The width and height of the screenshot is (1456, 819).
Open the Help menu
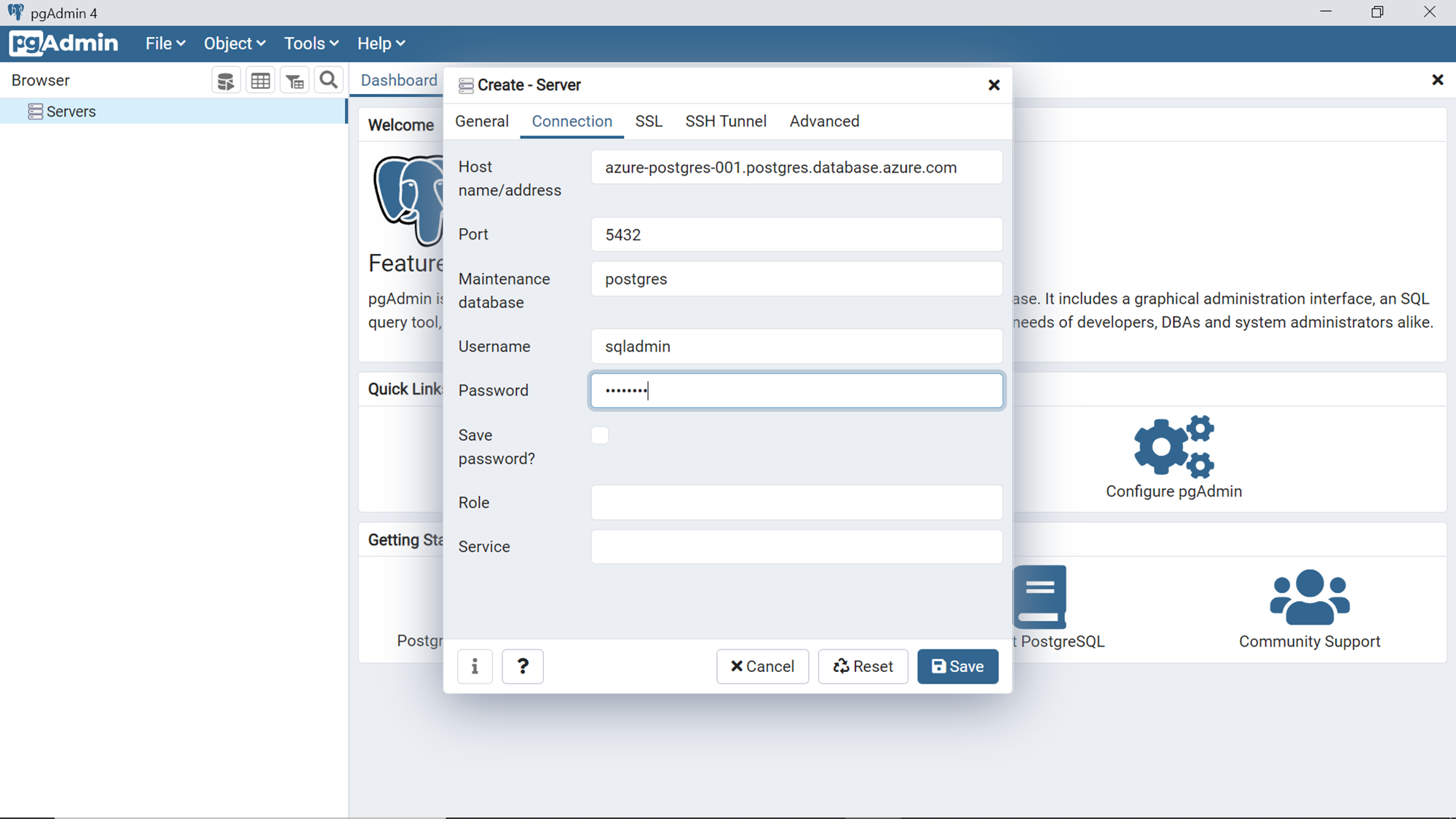tap(381, 44)
